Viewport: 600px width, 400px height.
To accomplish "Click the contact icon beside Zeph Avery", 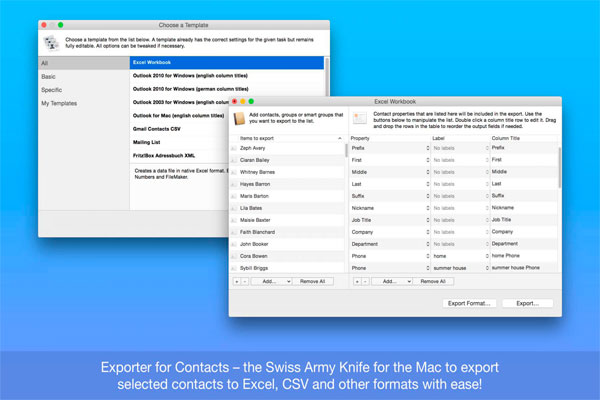I will [x=234, y=148].
